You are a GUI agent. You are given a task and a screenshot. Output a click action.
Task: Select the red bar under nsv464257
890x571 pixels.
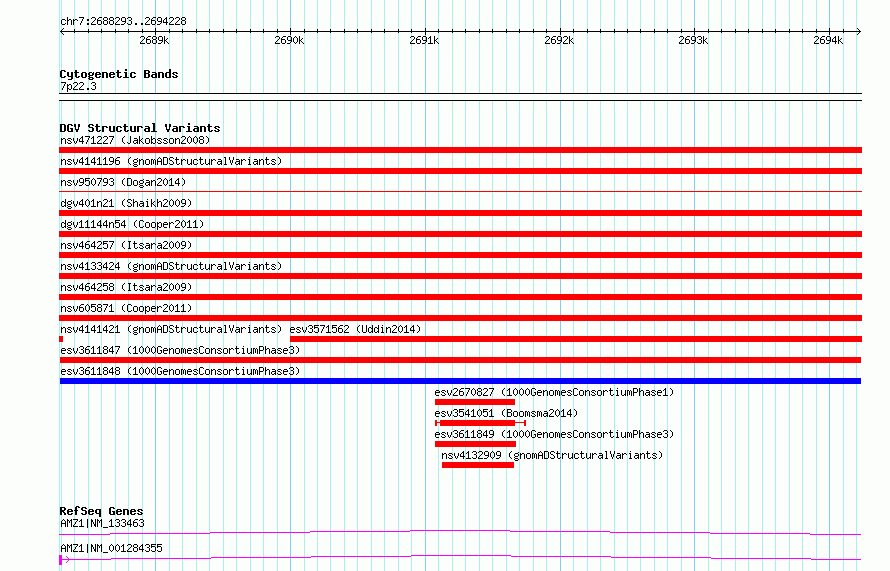460,255
